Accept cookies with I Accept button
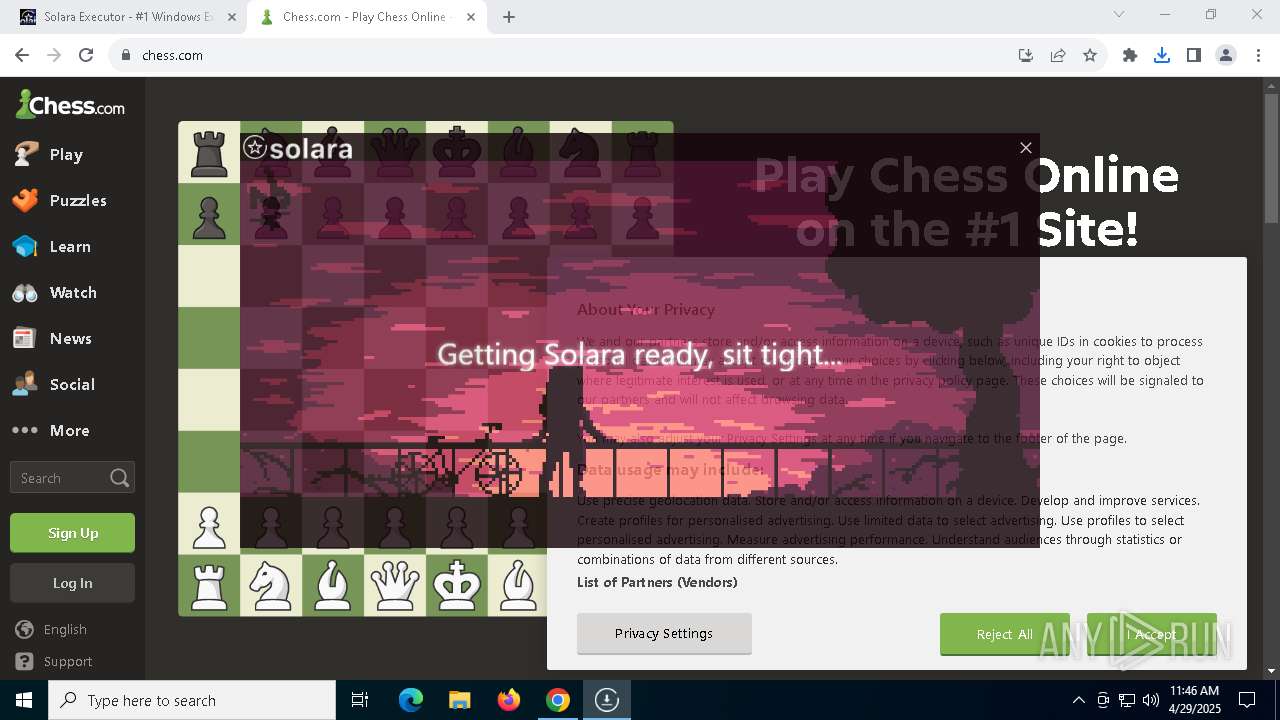1280x720 pixels. click(1152, 634)
